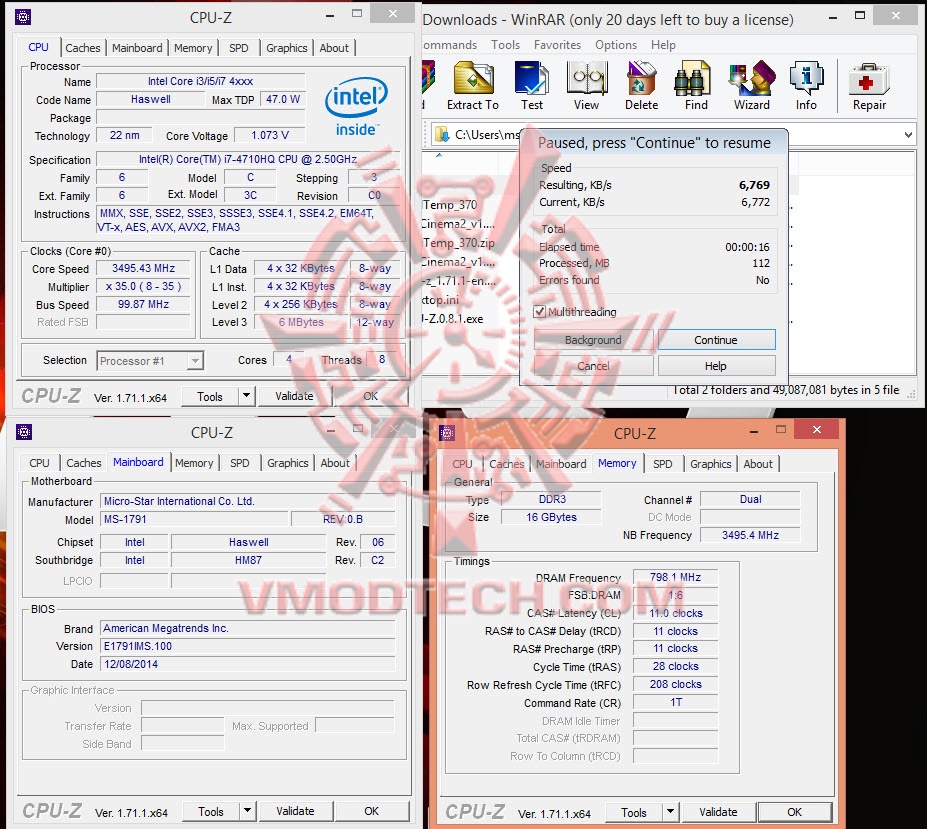Select the About tab in Memory CPU-Z window
The width and height of the screenshot is (927, 829).
coord(758,464)
